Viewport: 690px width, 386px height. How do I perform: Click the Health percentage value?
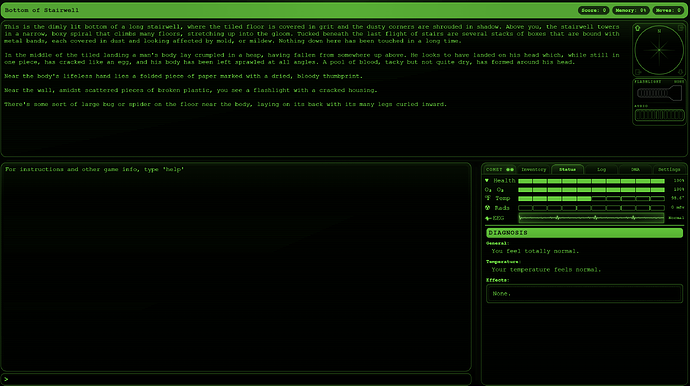pos(679,181)
